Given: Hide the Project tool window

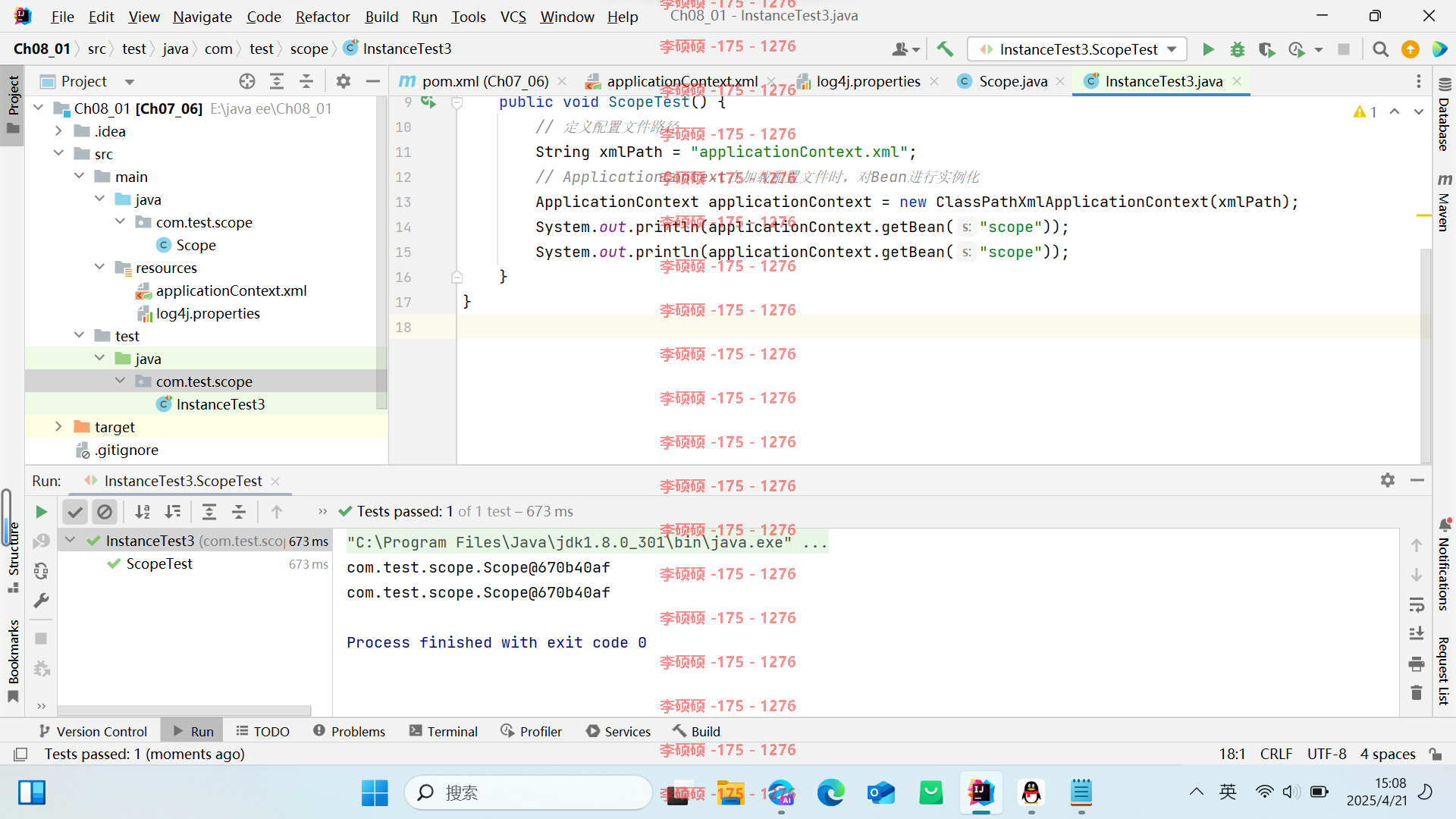Looking at the screenshot, I should (x=373, y=81).
